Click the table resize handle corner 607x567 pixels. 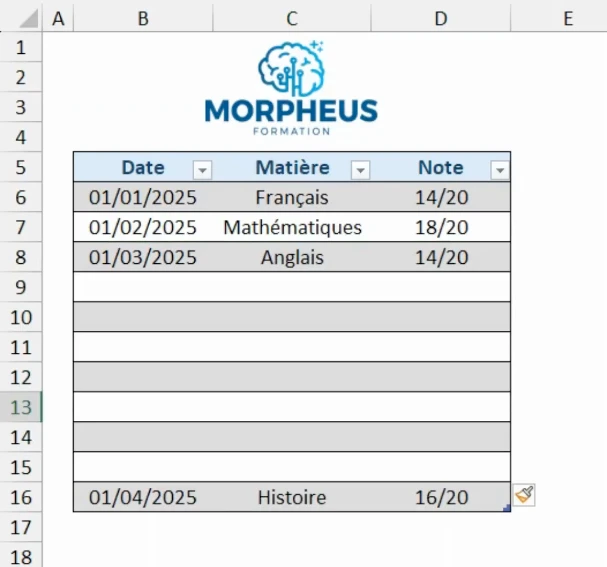(x=507, y=508)
